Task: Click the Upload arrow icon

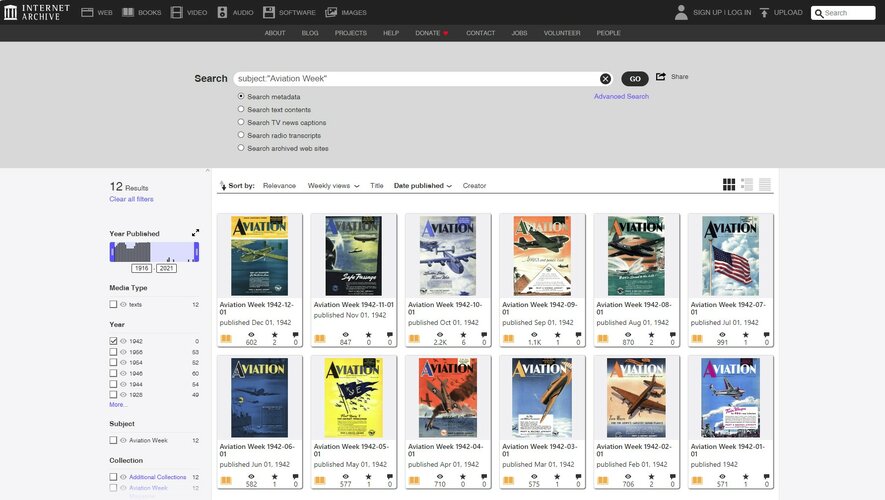Action: coord(764,12)
